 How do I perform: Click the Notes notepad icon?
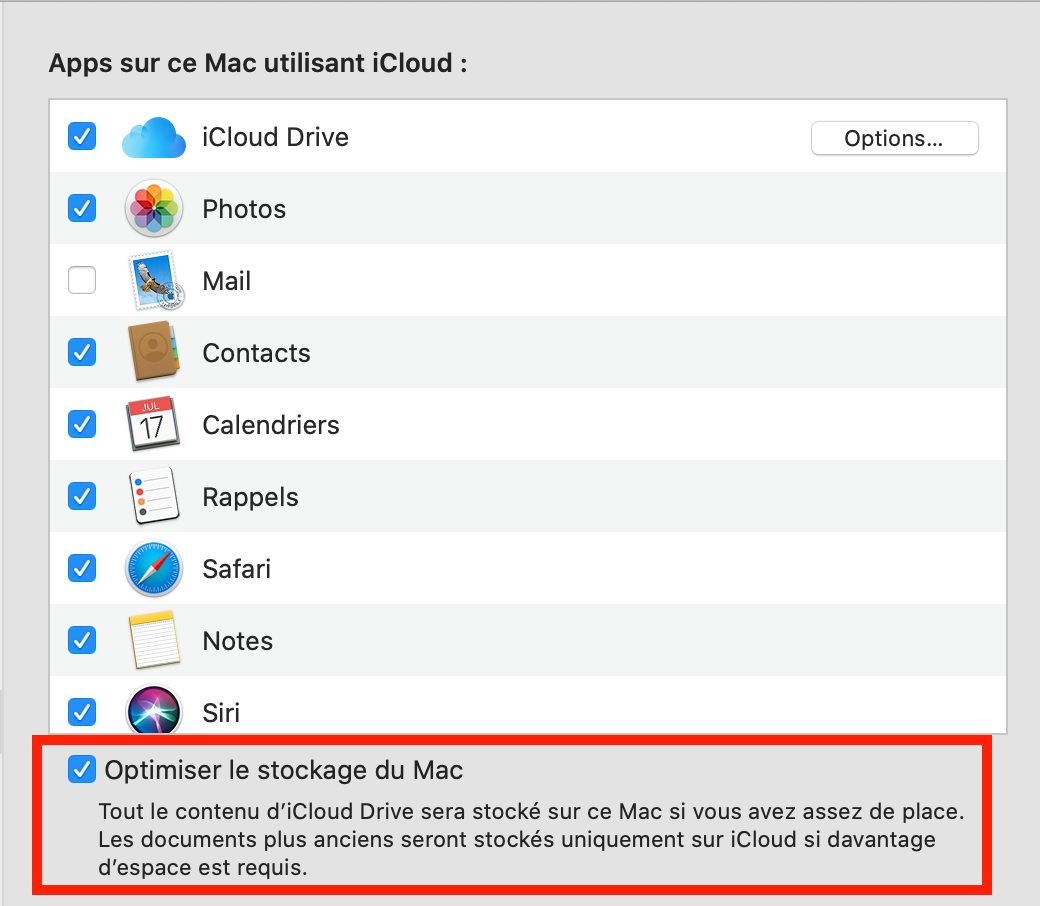[154, 640]
